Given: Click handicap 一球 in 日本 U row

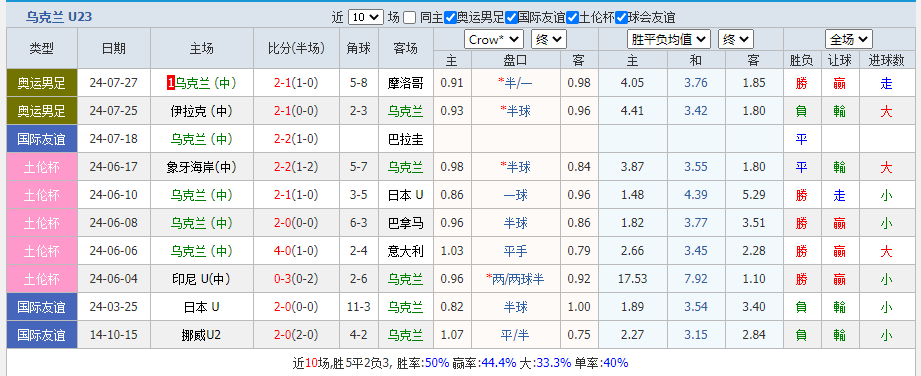Looking at the screenshot, I should tap(515, 195).
